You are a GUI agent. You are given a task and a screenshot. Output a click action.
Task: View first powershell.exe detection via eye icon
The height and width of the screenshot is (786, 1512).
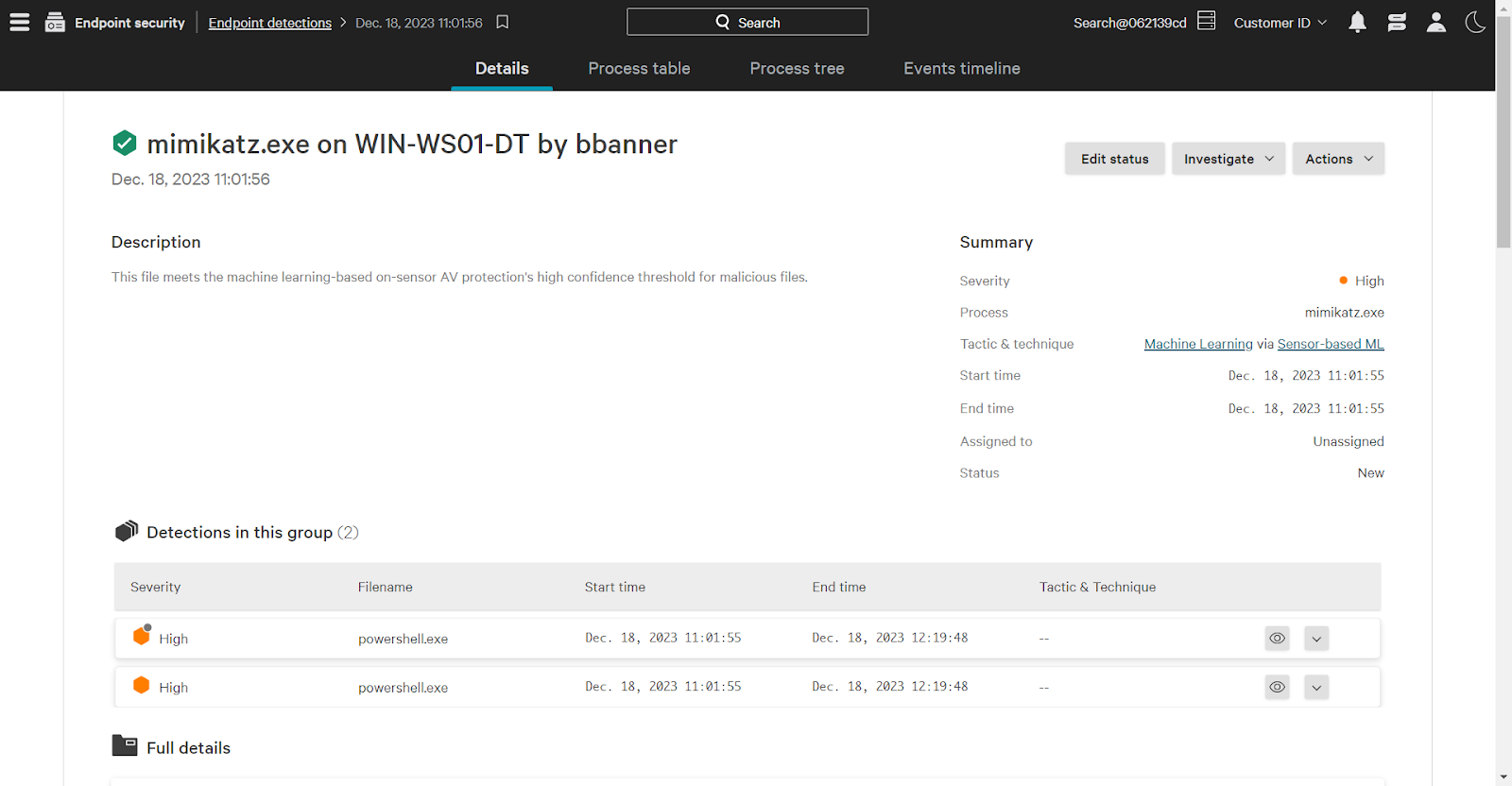[x=1277, y=639]
